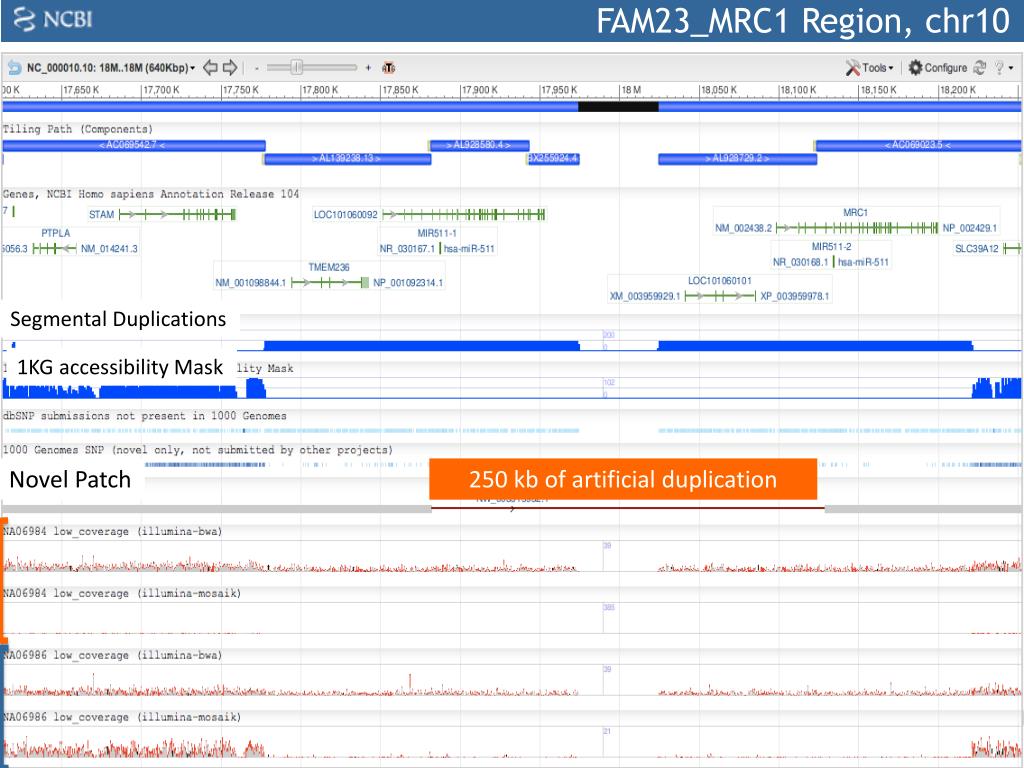Click NA06986 low_coverage (illumina-bwa) track label
Screen dimensions: 1024x768
[x=112, y=655]
